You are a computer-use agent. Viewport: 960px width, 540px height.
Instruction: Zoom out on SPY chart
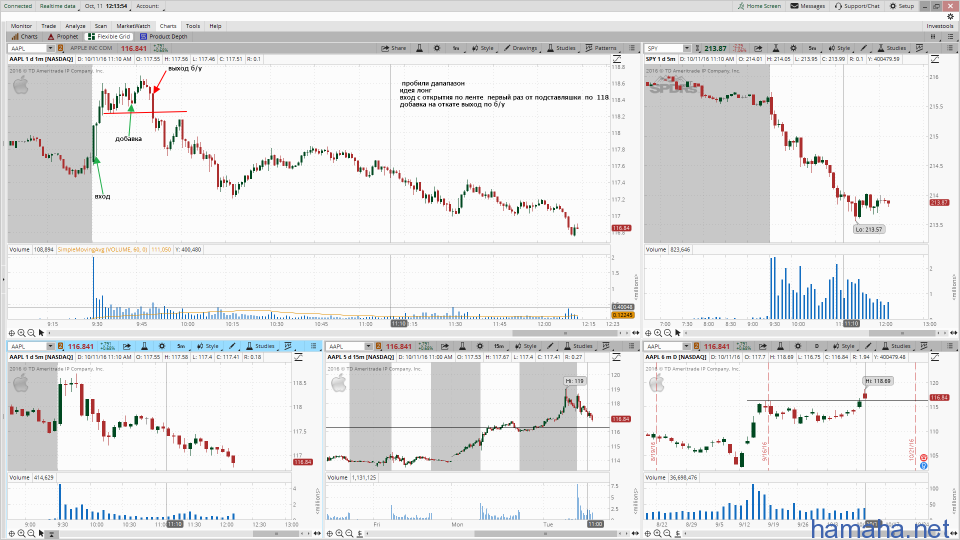[x=667, y=333]
